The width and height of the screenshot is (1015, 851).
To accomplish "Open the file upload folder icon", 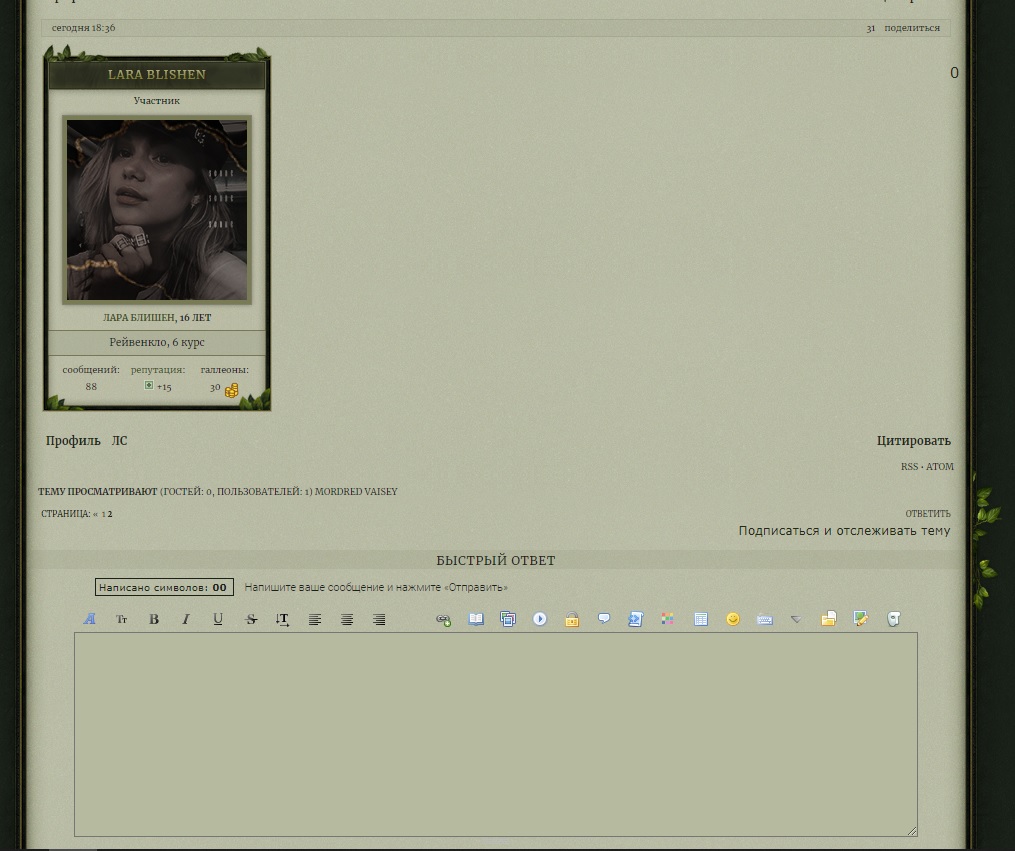I will point(829,619).
